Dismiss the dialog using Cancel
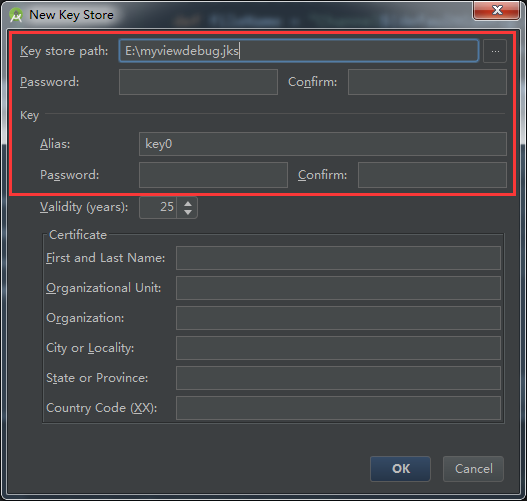The height and width of the screenshot is (501, 527). click(x=473, y=469)
